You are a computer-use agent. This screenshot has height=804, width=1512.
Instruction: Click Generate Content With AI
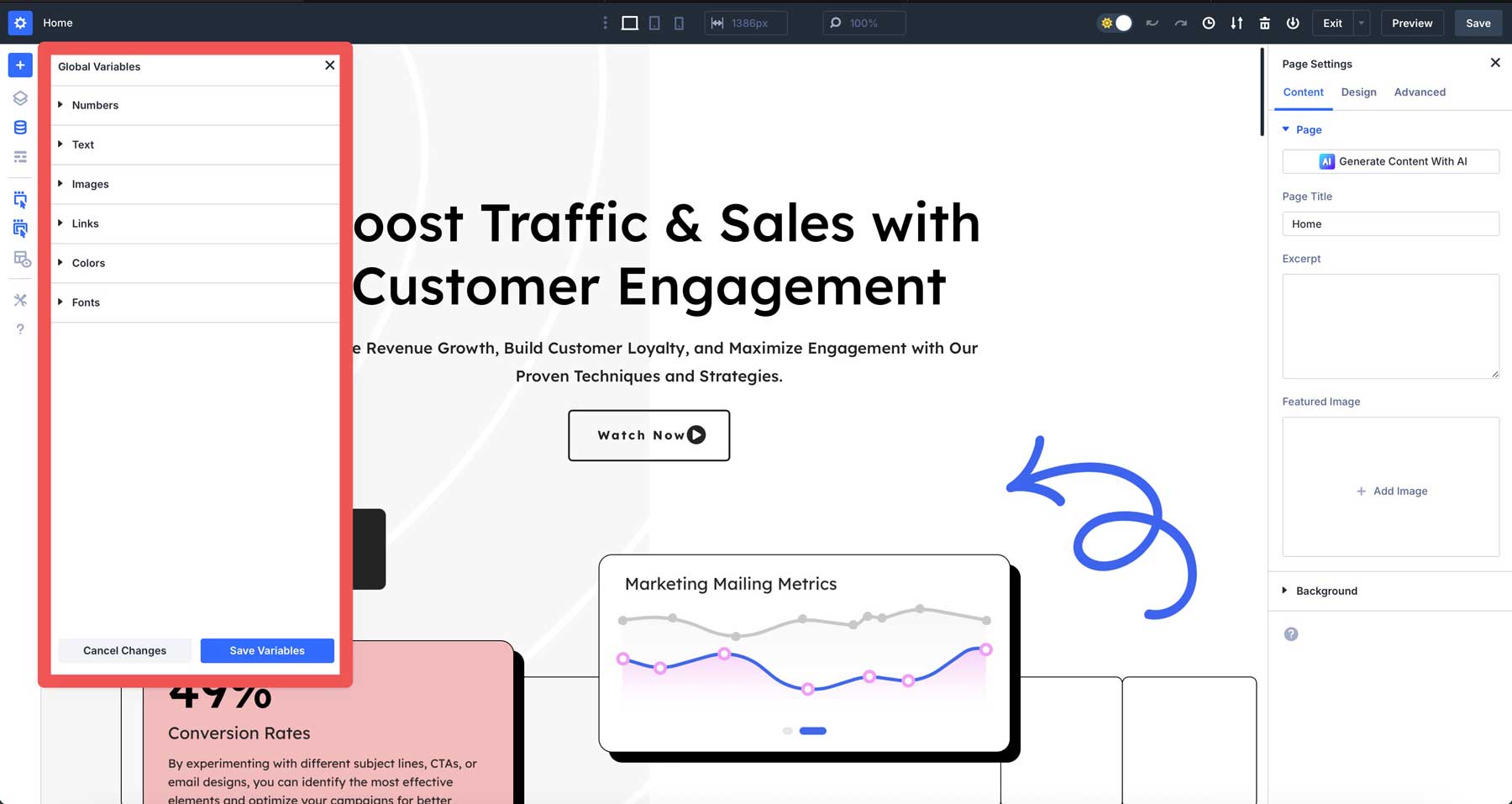tap(1390, 160)
